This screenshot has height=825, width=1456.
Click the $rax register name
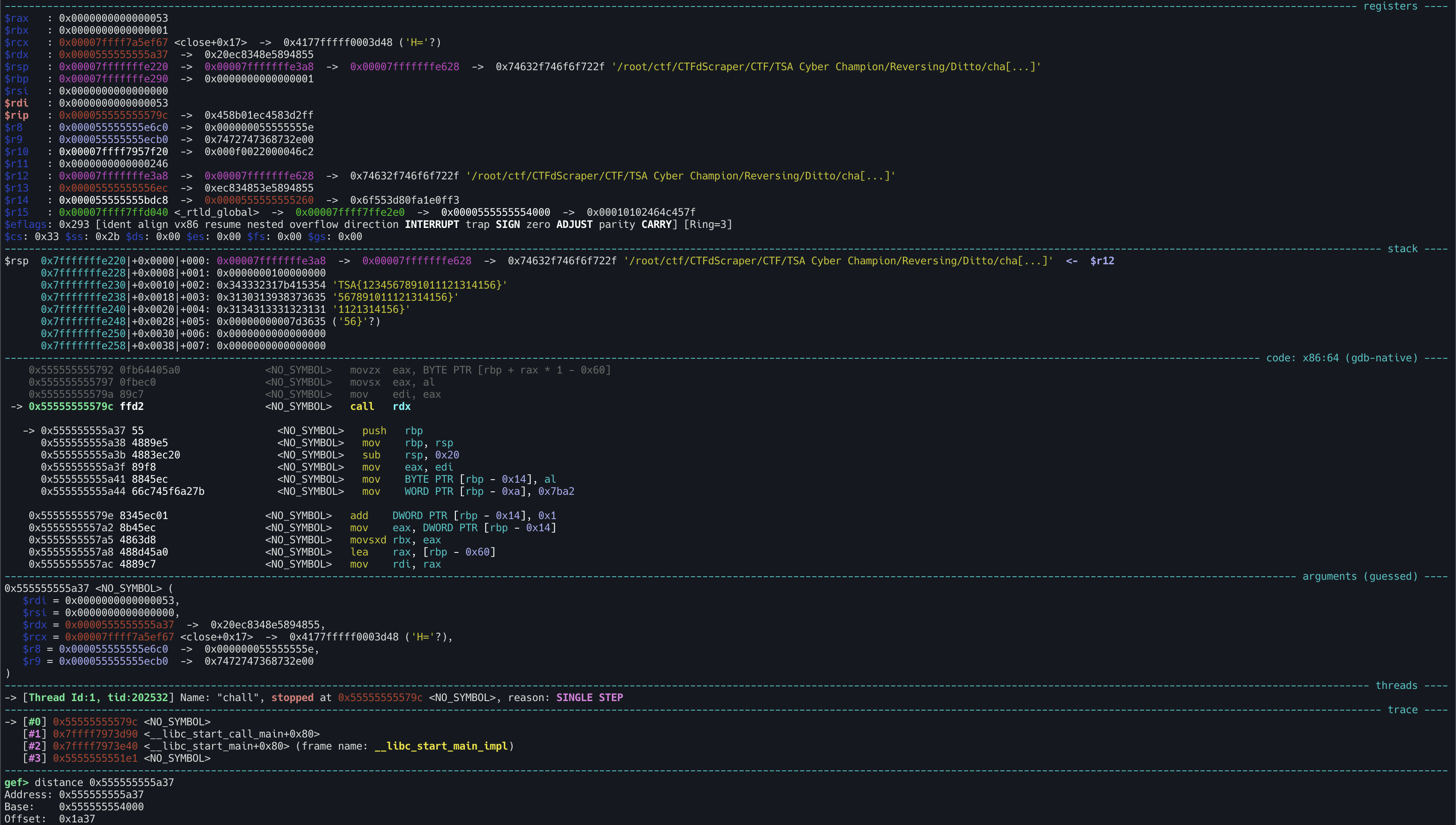[x=16, y=18]
